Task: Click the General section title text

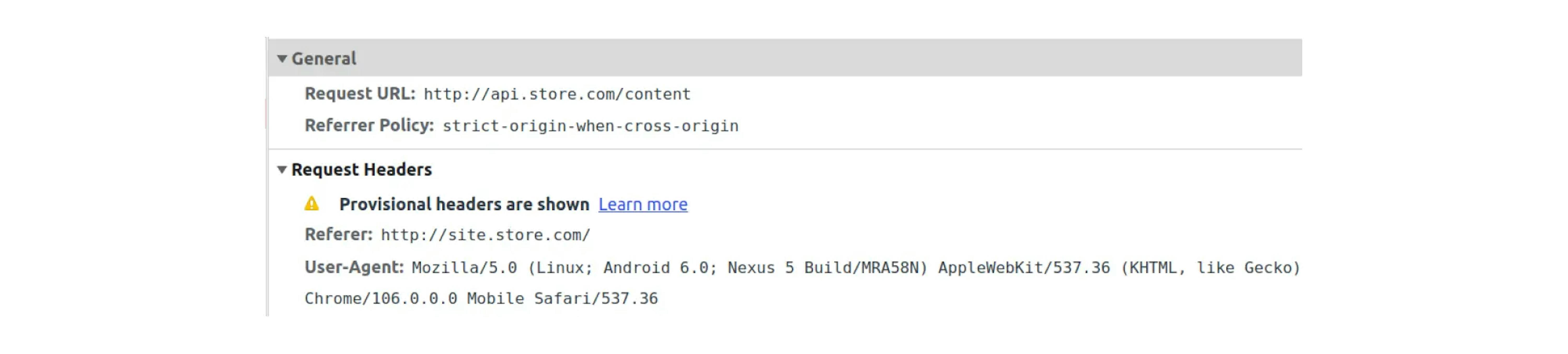Action: 324,59
